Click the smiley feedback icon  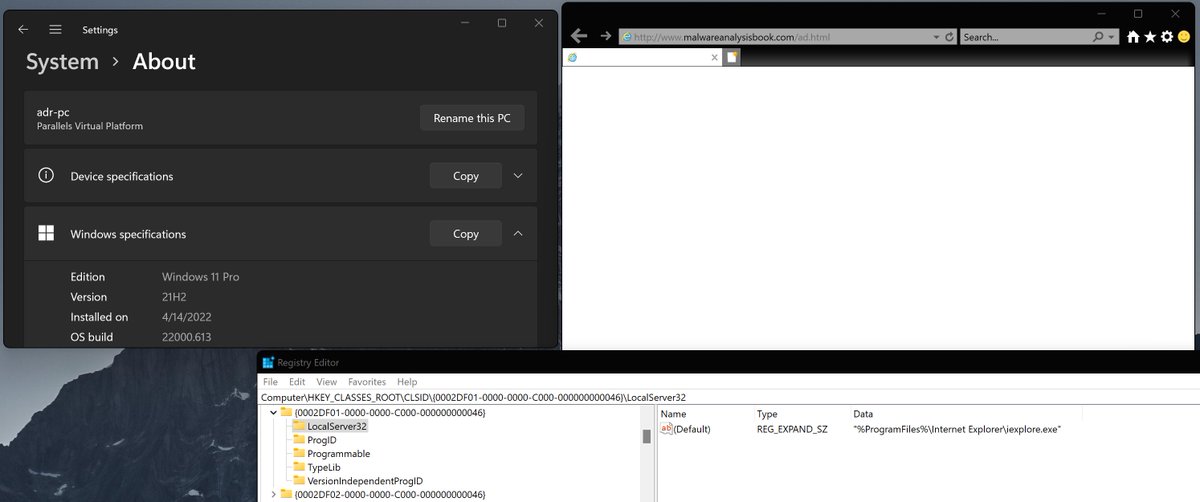[x=1183, y=37]
